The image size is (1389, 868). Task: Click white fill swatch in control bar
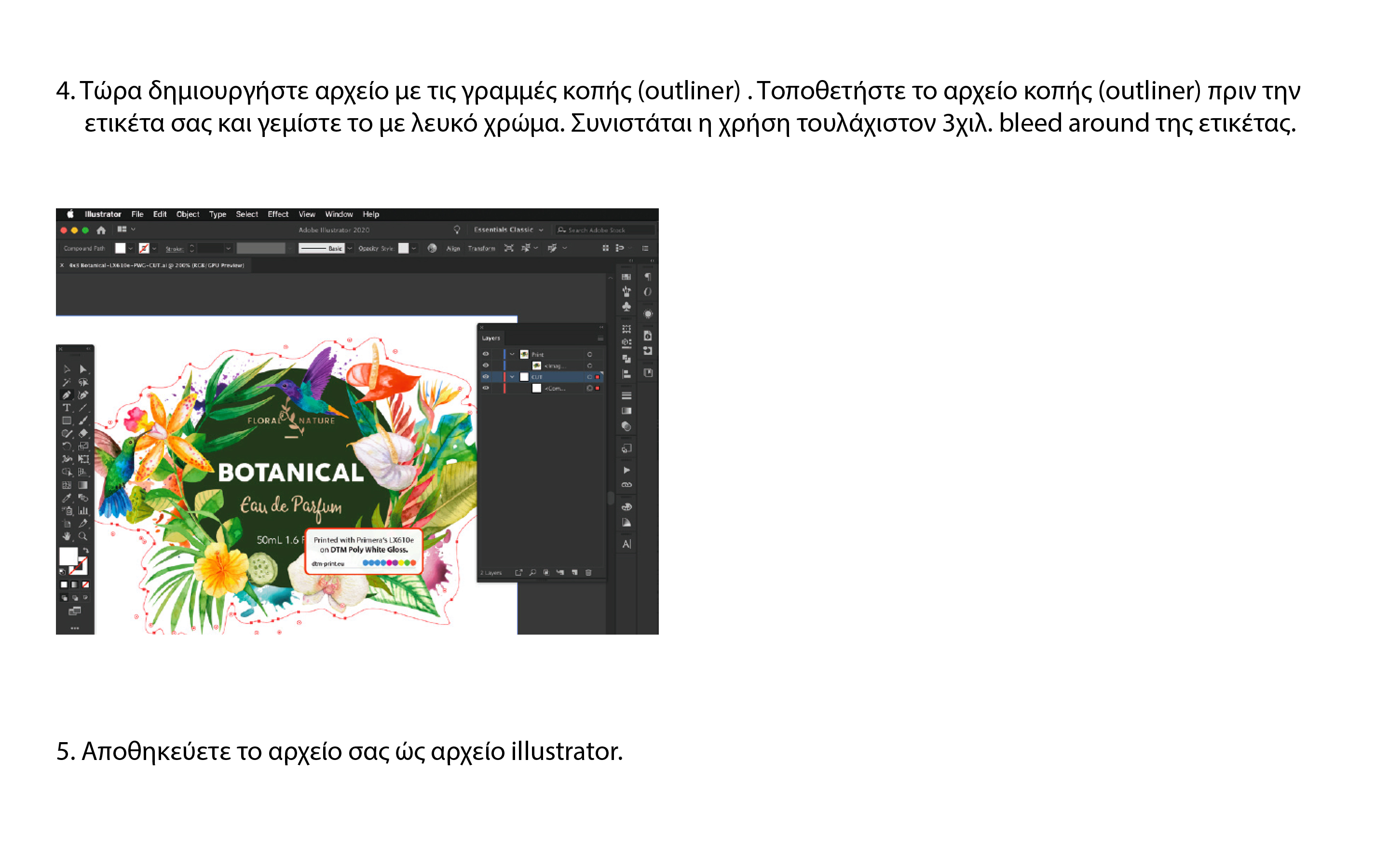[120, 248]
